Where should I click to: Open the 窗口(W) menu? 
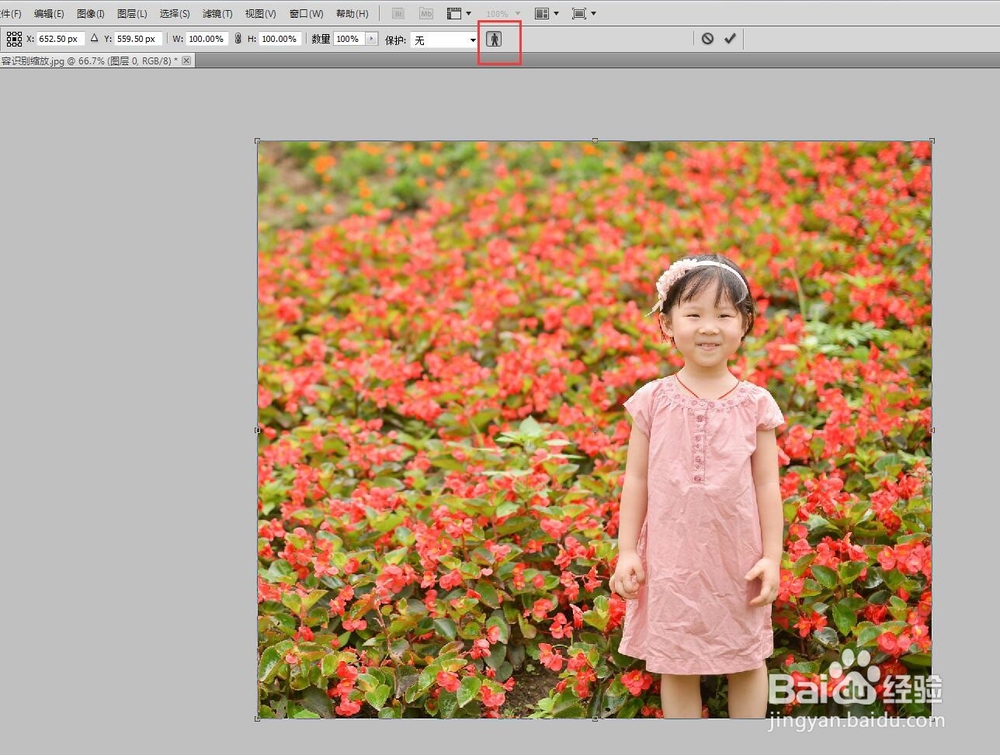306,13
